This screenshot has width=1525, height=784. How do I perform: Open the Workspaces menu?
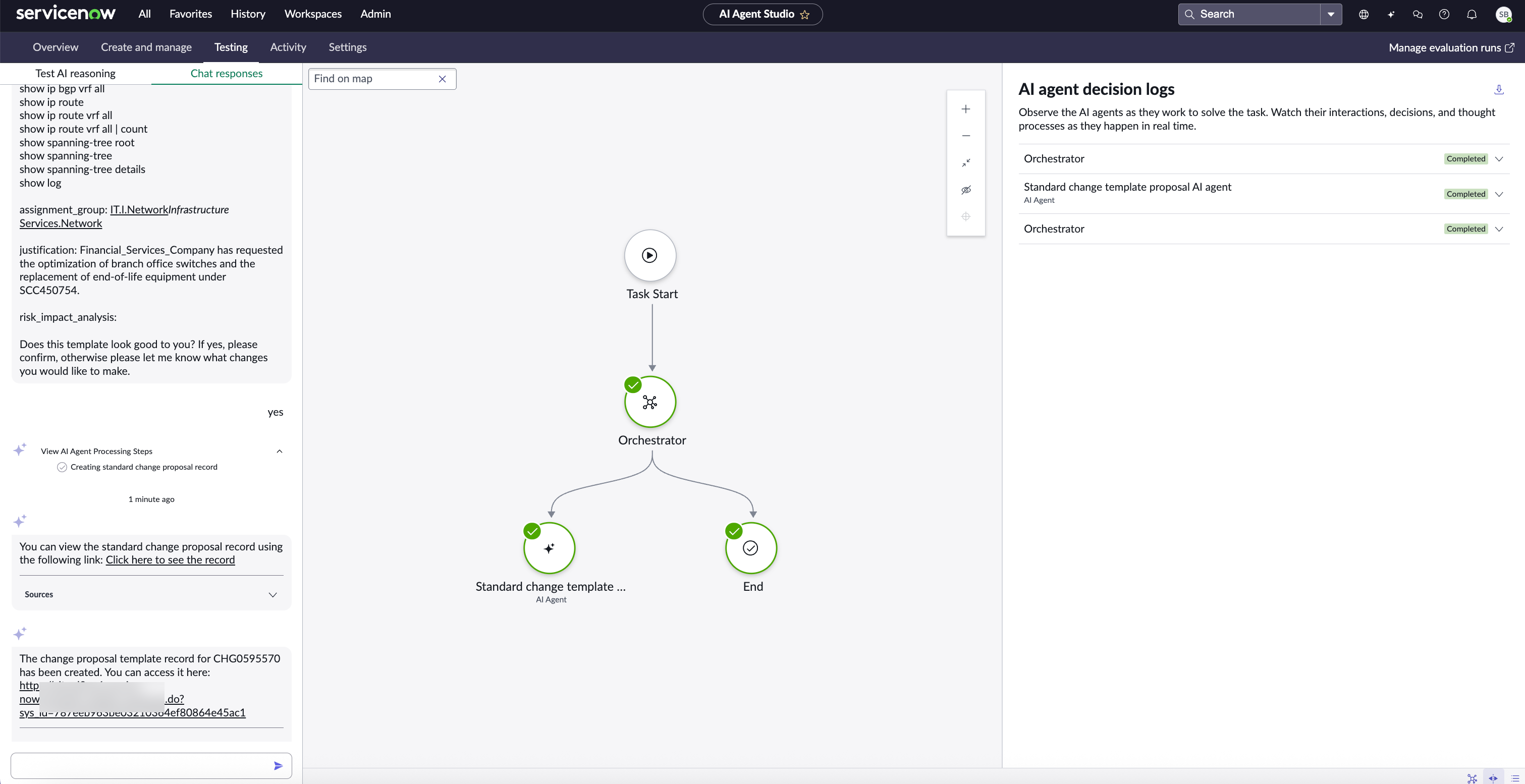pyautogui.click(x=312, y=14)
